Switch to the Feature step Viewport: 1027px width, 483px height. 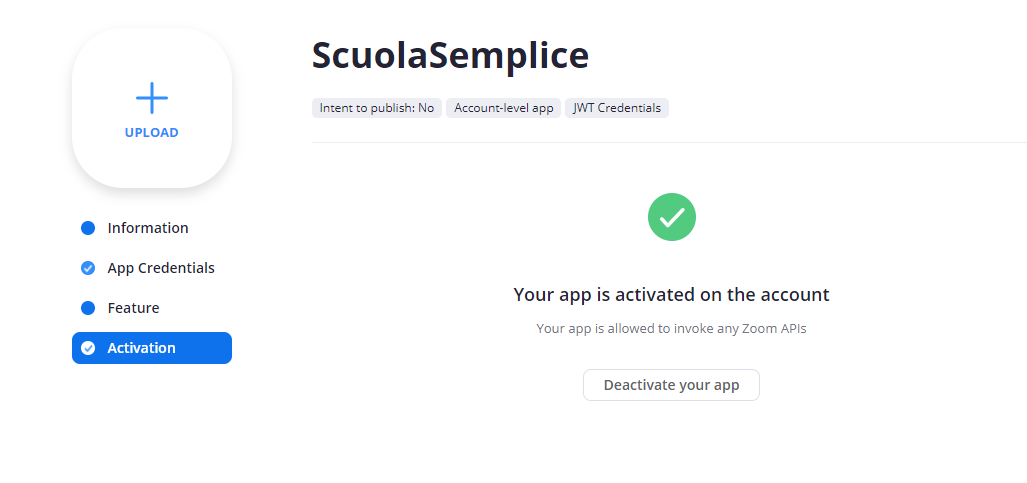134,308
